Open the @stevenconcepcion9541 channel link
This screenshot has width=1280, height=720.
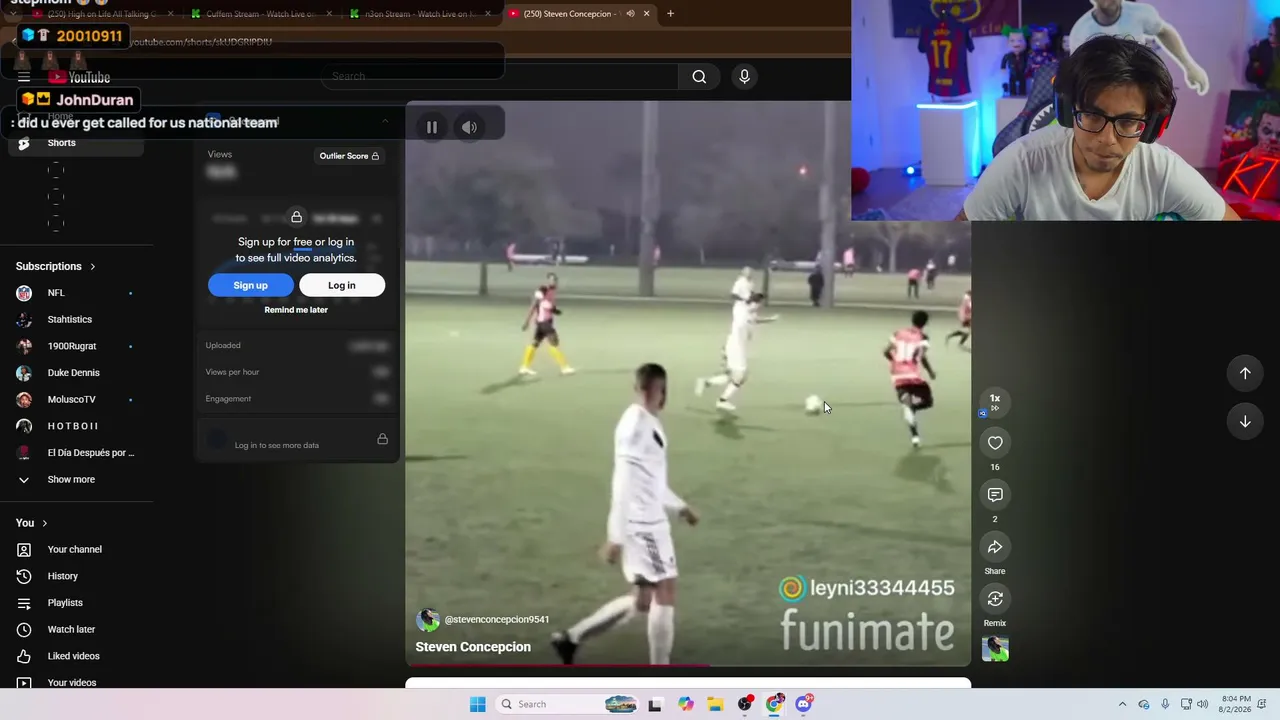point(497,620)
